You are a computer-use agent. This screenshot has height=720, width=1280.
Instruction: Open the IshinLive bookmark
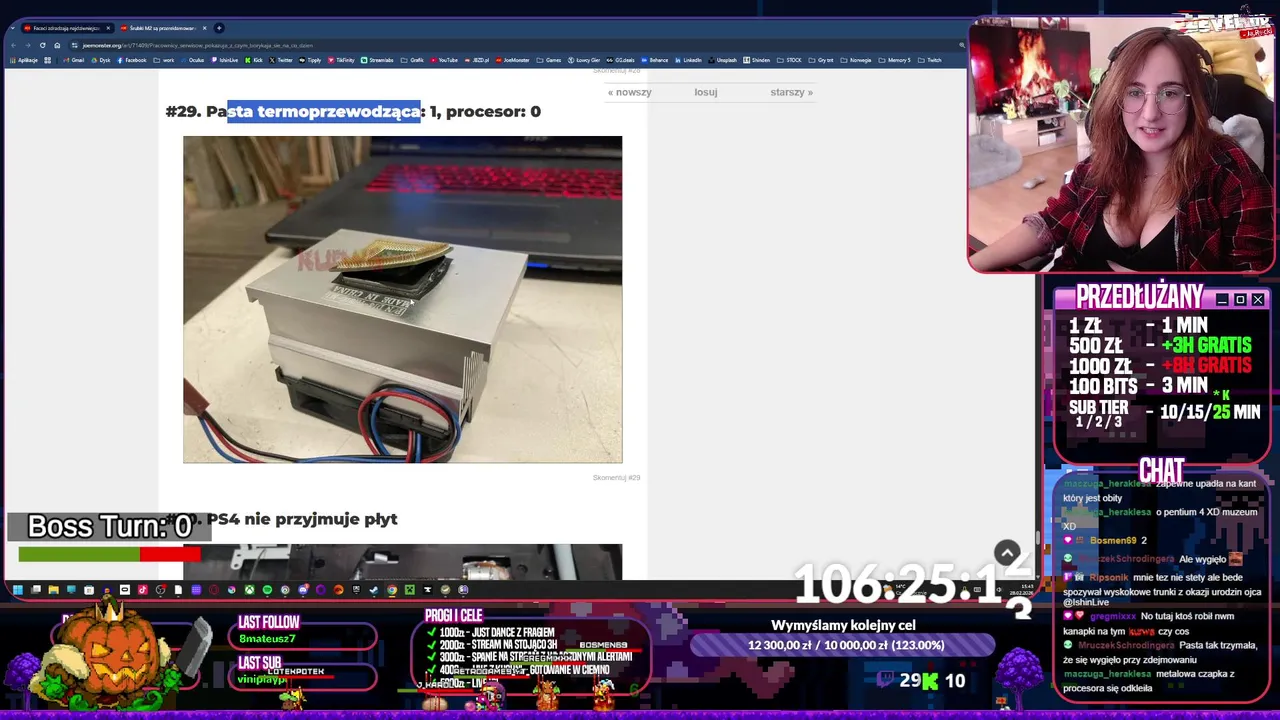pos(224,60)
